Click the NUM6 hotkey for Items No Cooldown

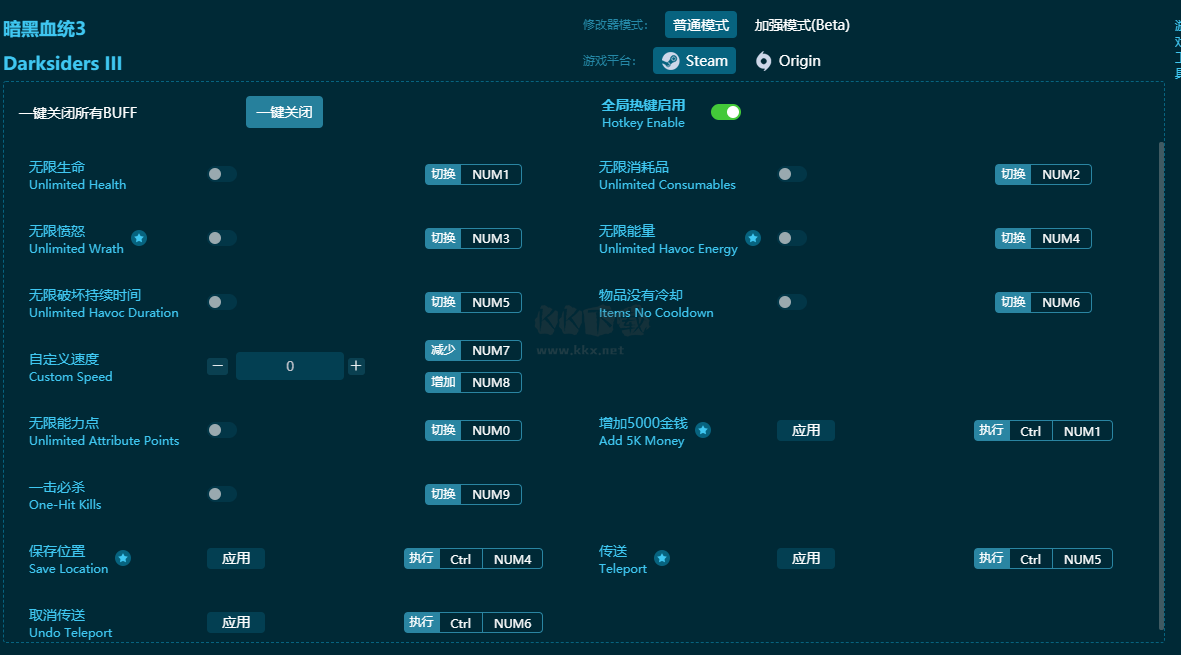tap(1043, 303)
